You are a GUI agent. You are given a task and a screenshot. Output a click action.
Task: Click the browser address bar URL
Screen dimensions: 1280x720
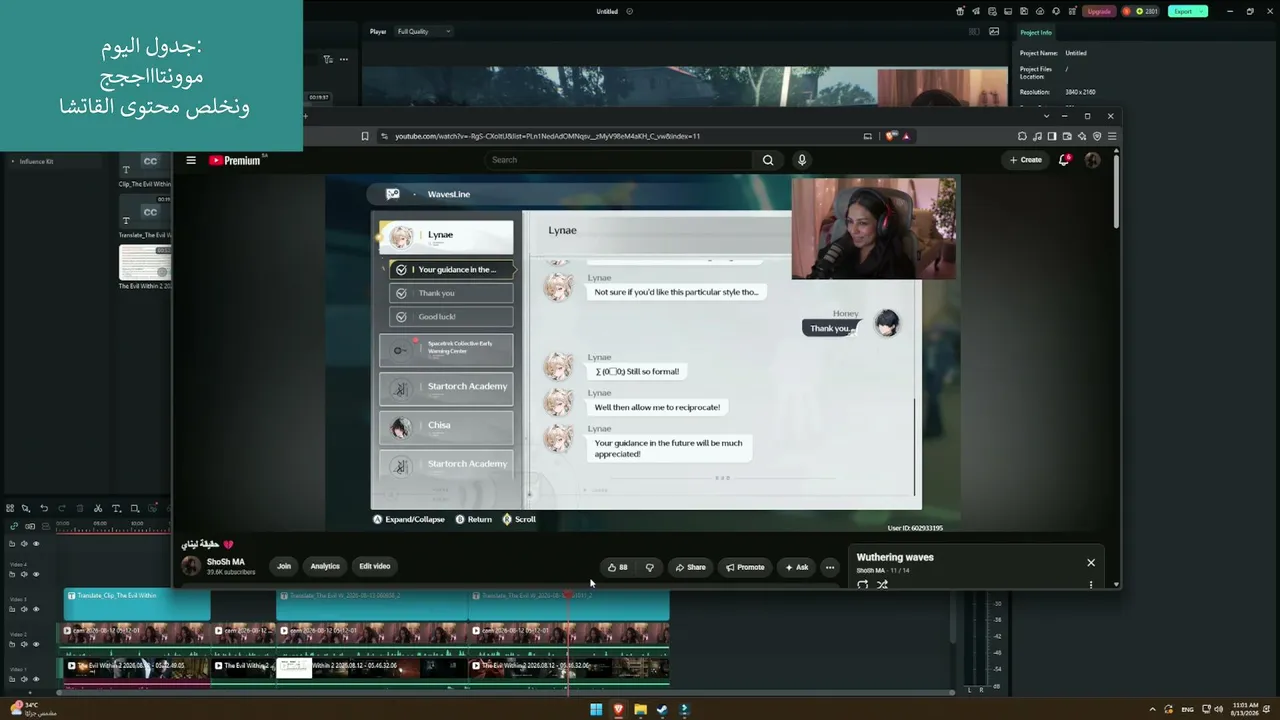[547, 136]
